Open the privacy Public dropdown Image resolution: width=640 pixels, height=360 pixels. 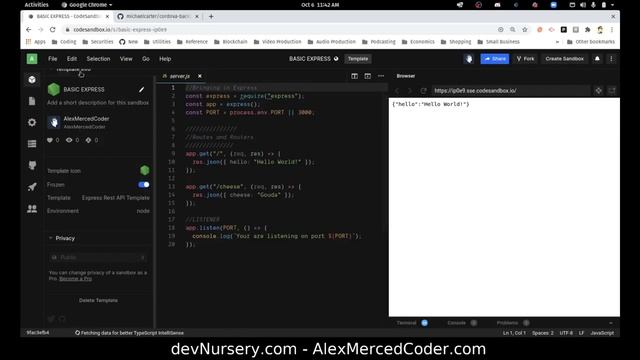point(98,257)
